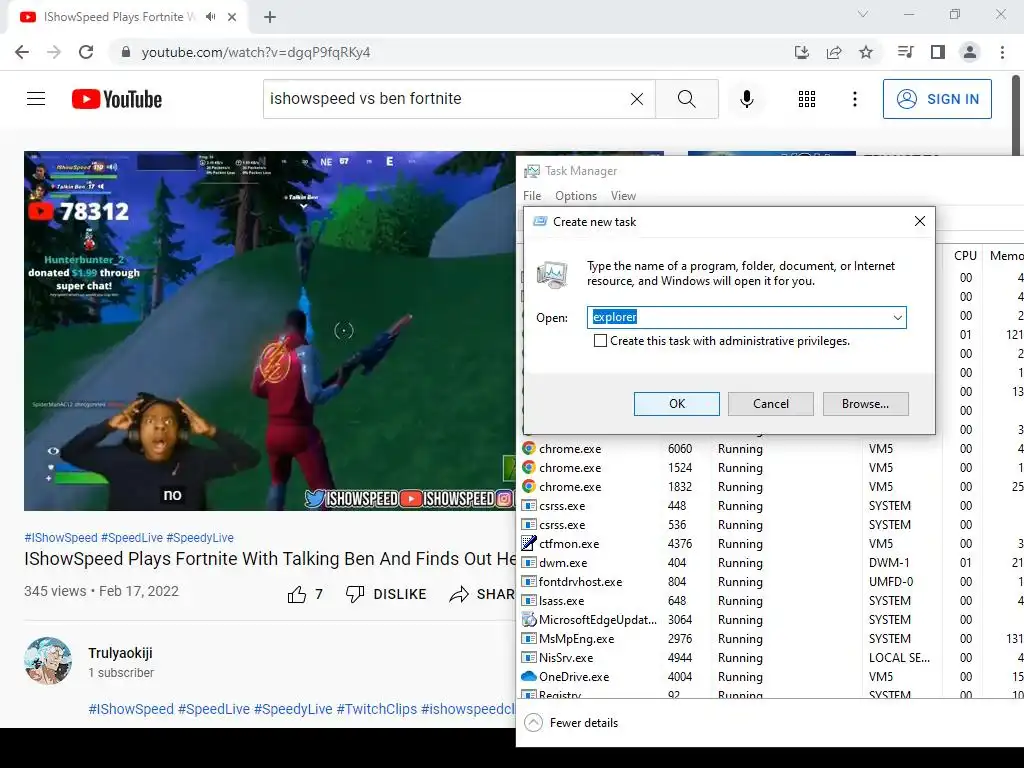Viewport: 1024px width, 768px height.
Task: Select the fontdrvhost.exe process row
Action: point(771,581)
